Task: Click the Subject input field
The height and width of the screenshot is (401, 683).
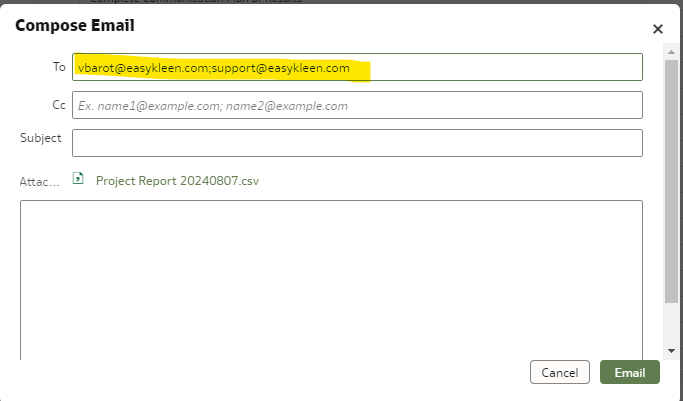Action: click(x=357, y=143)
